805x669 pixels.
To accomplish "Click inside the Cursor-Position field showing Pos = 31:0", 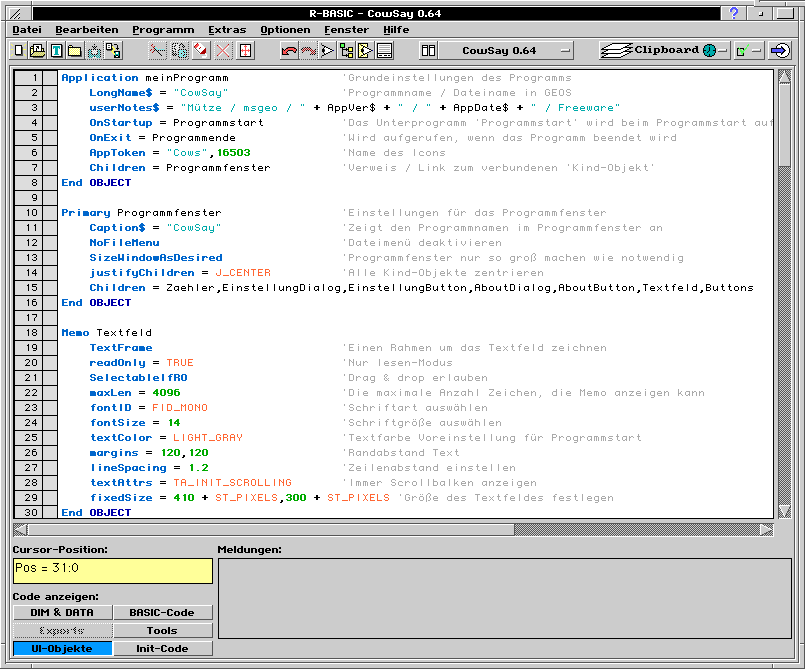I will tap(110, 570).
